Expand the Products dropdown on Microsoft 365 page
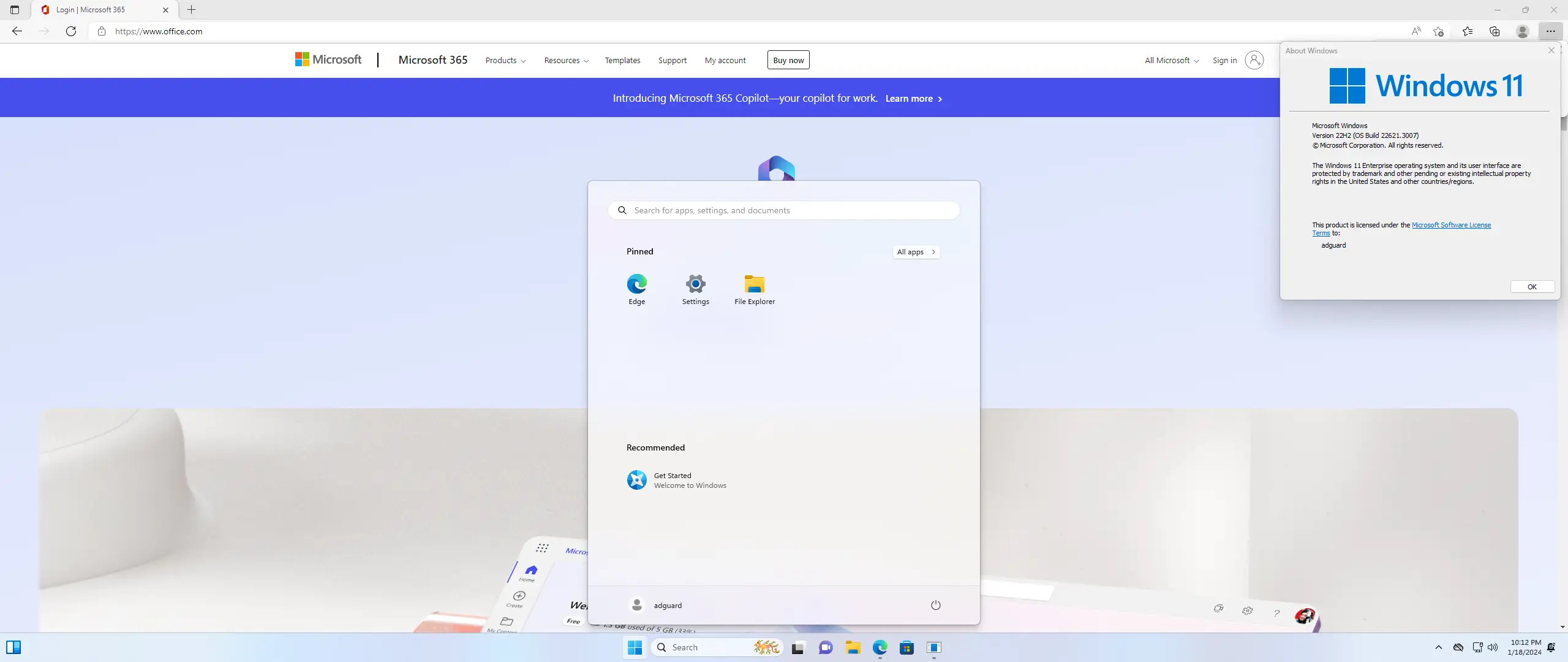 pyautogui.click(x=505, y=60)
